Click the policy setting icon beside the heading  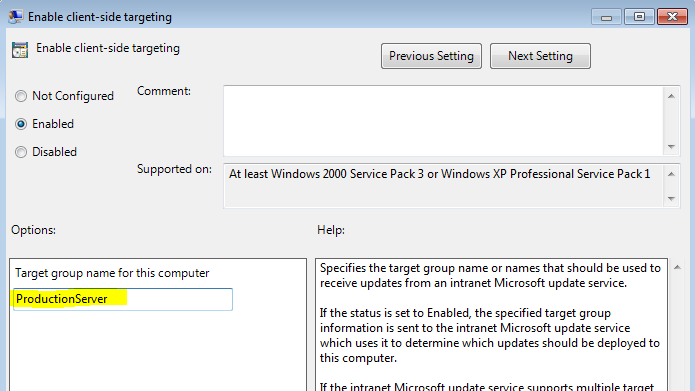point(20,50)
